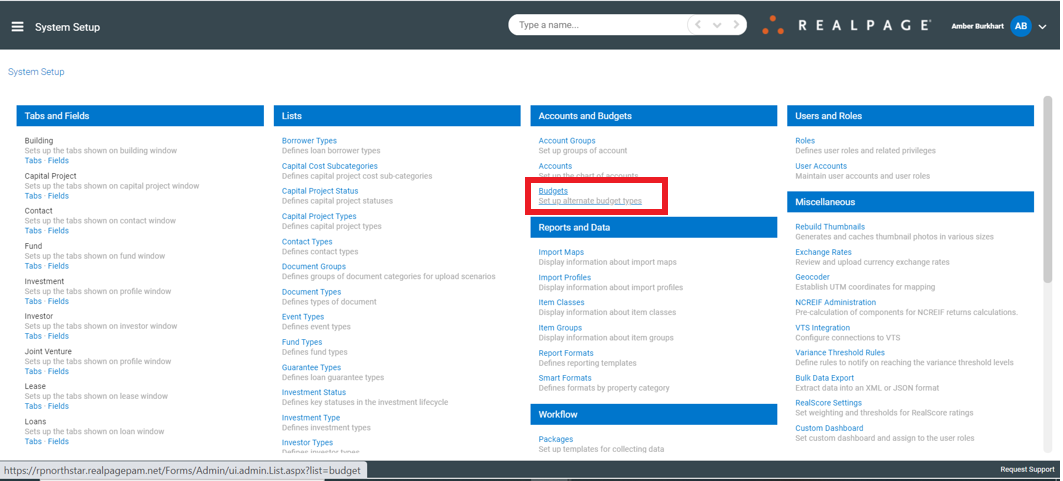Open the Fund Types list
Screen dimensions: 1063x481
click(x=302, y=342)
